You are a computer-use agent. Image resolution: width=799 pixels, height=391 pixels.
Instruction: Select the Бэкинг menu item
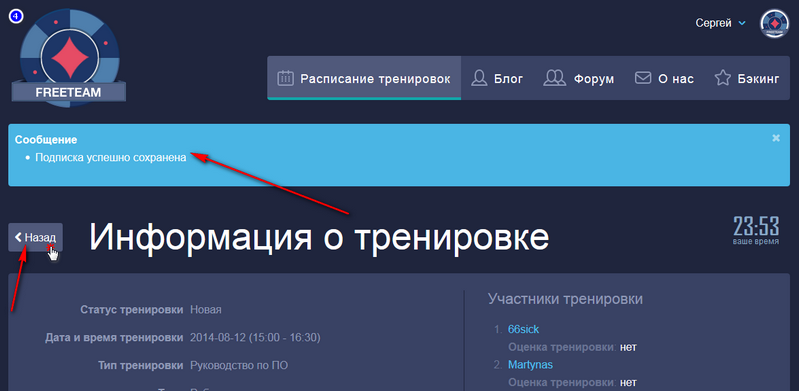[747, 79]
